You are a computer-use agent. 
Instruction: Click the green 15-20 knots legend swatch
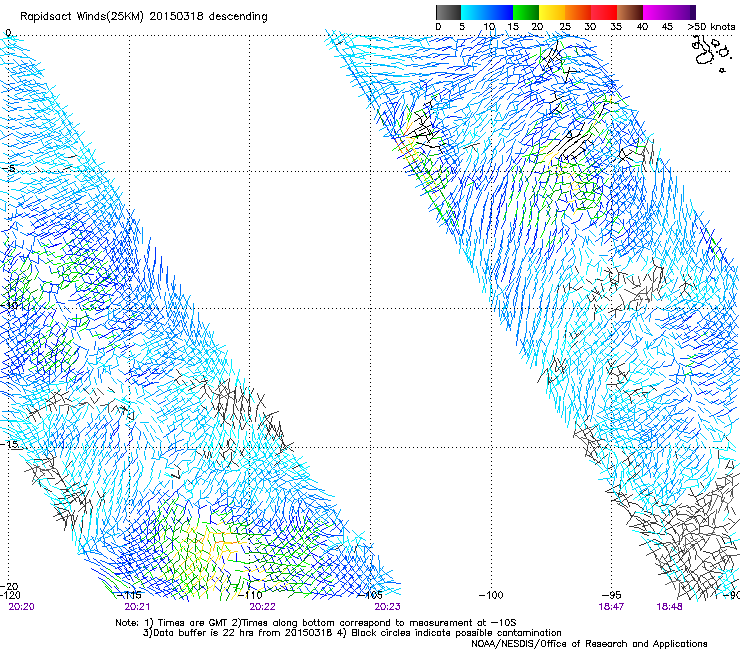[x=526, y=12]
